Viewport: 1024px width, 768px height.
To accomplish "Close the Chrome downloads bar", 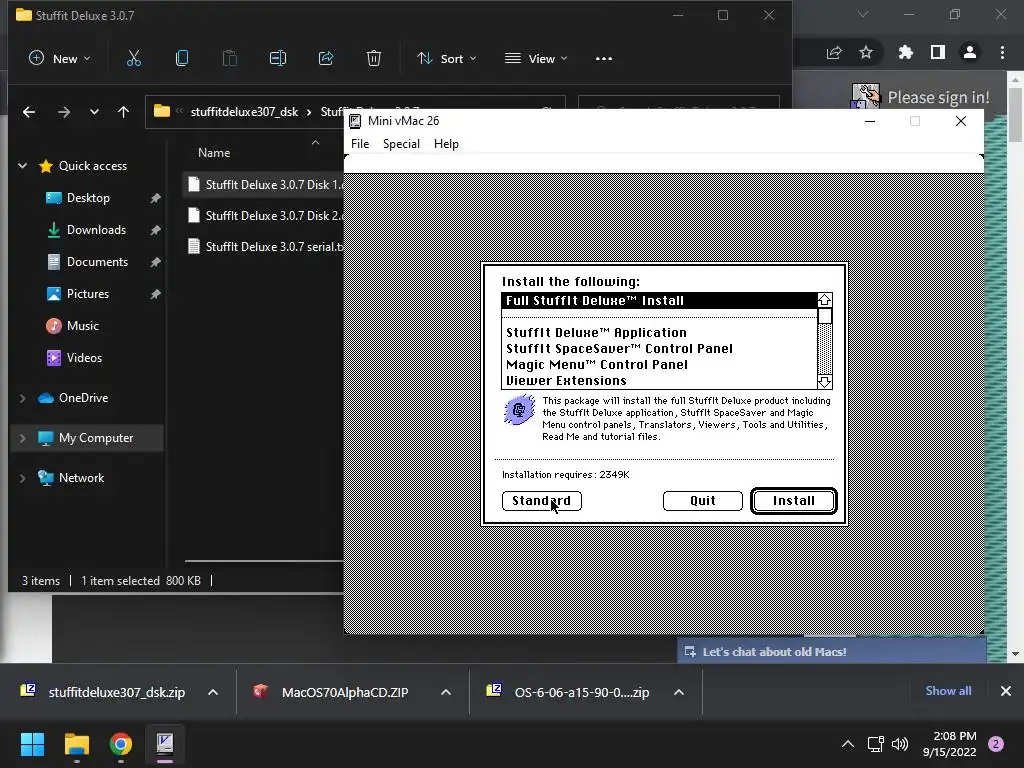I will click(x=1006, y=691).
